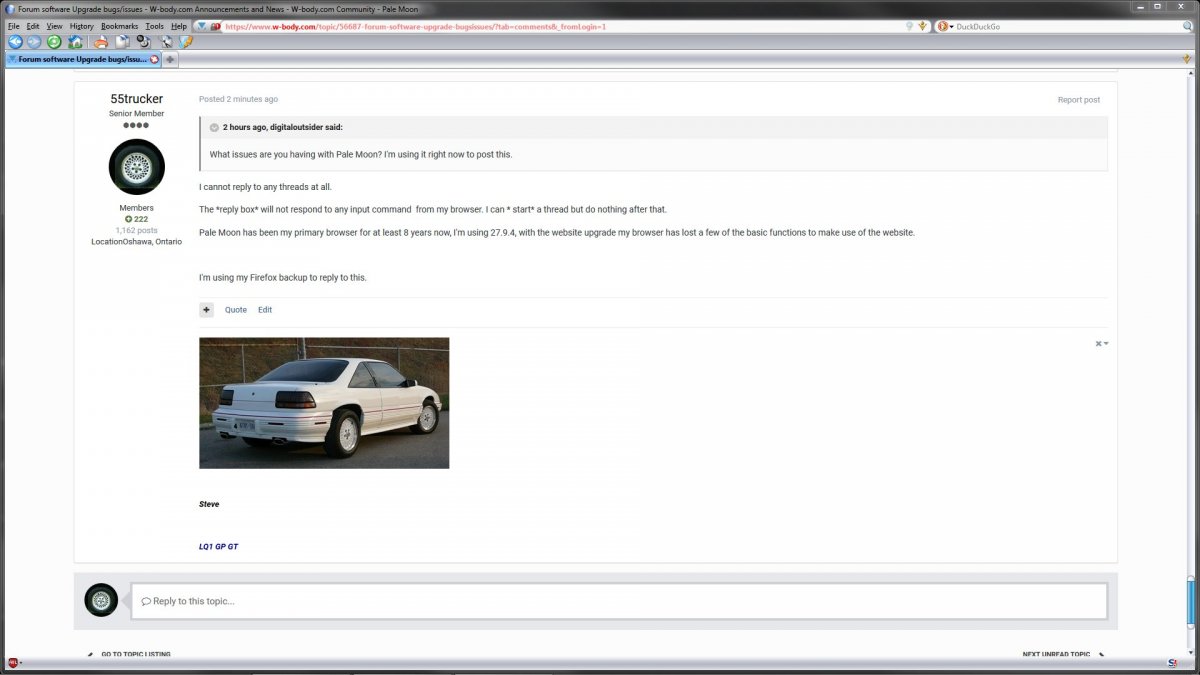The image size is (1200, 675).
Task: Open the Help menu
Action: coord(179,26)
